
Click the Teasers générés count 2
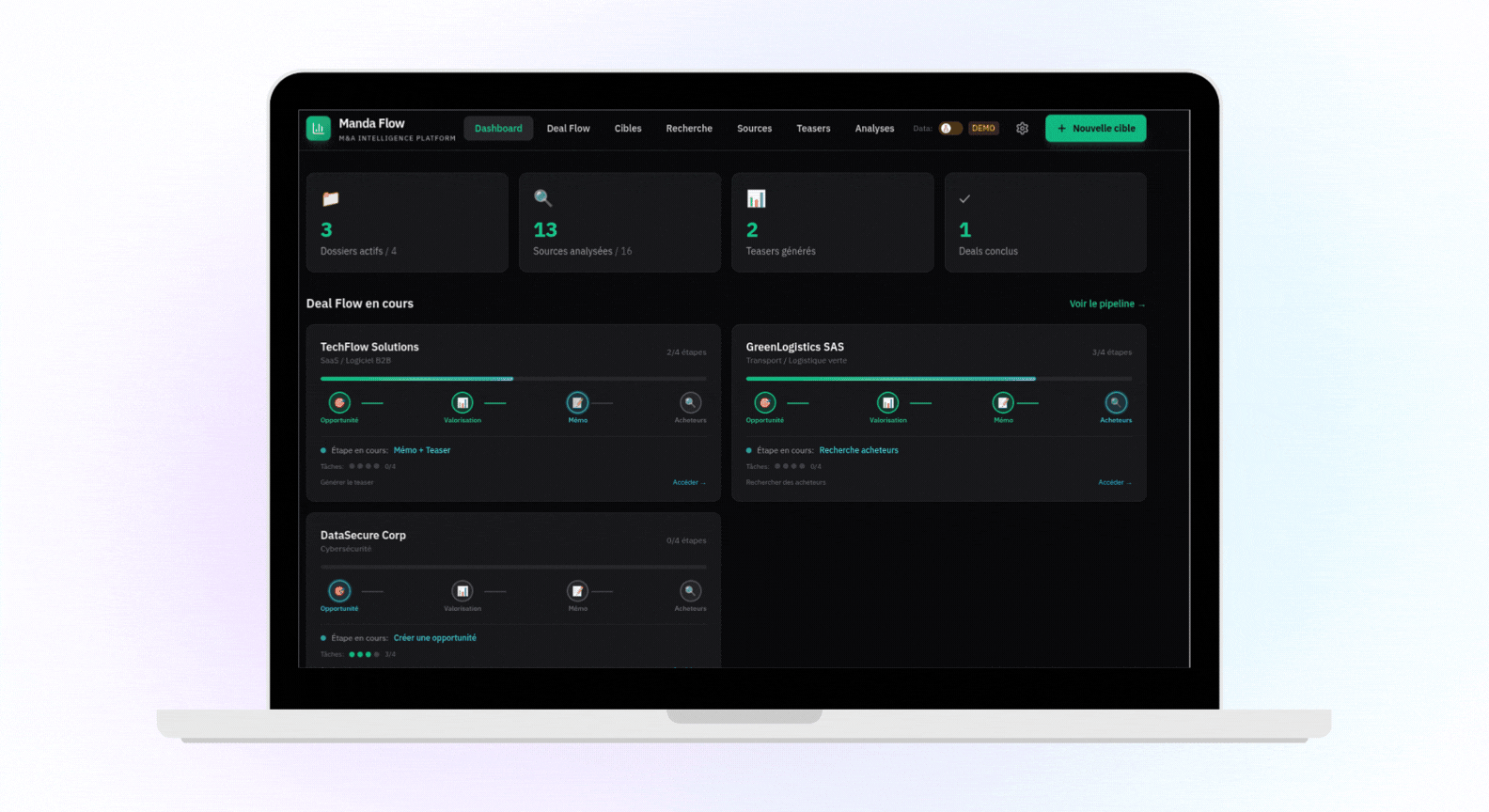point(752,229)
